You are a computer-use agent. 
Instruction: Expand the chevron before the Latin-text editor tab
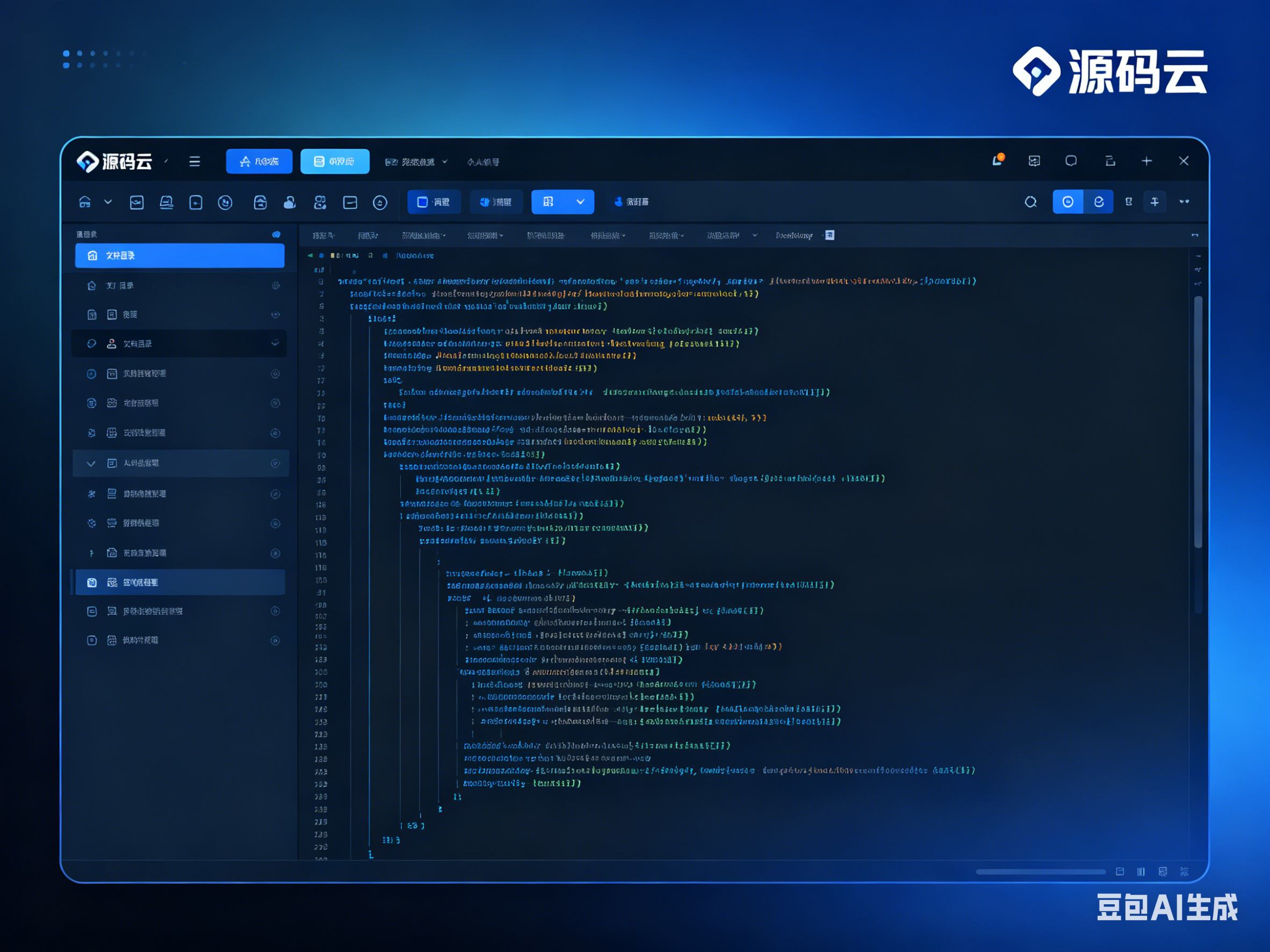click(755, 235)
